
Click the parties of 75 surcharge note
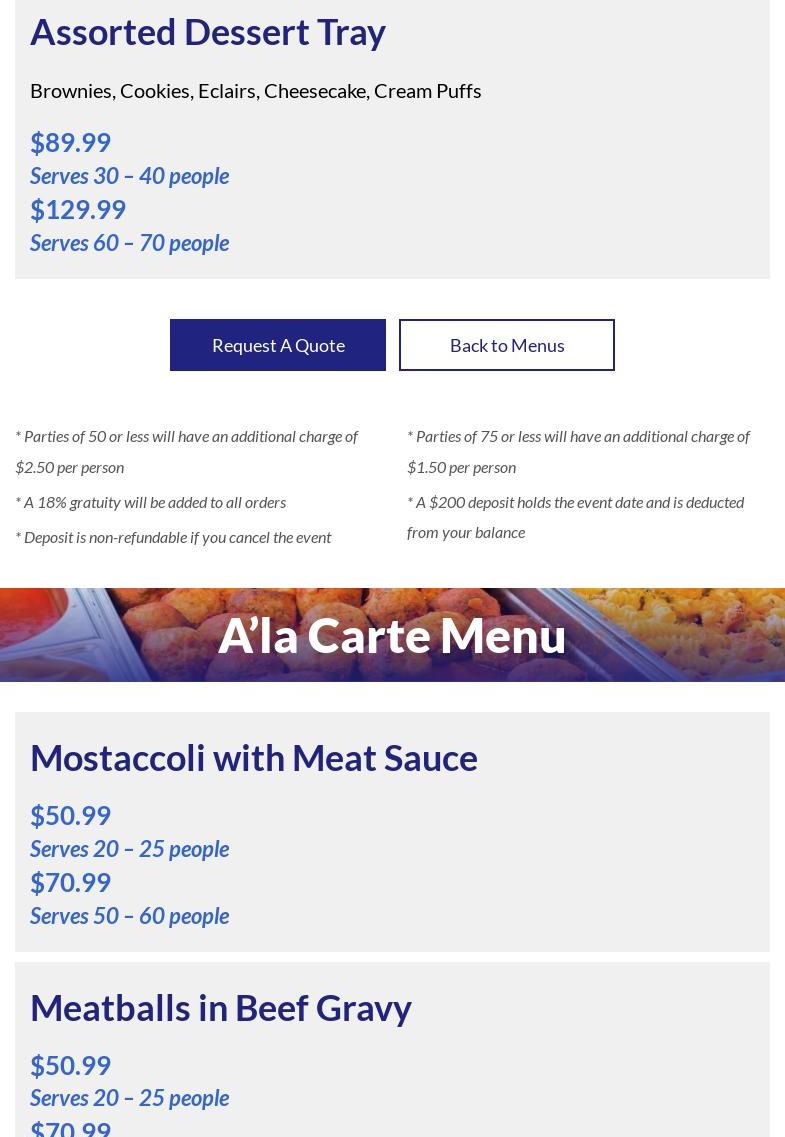click(578, 451)
